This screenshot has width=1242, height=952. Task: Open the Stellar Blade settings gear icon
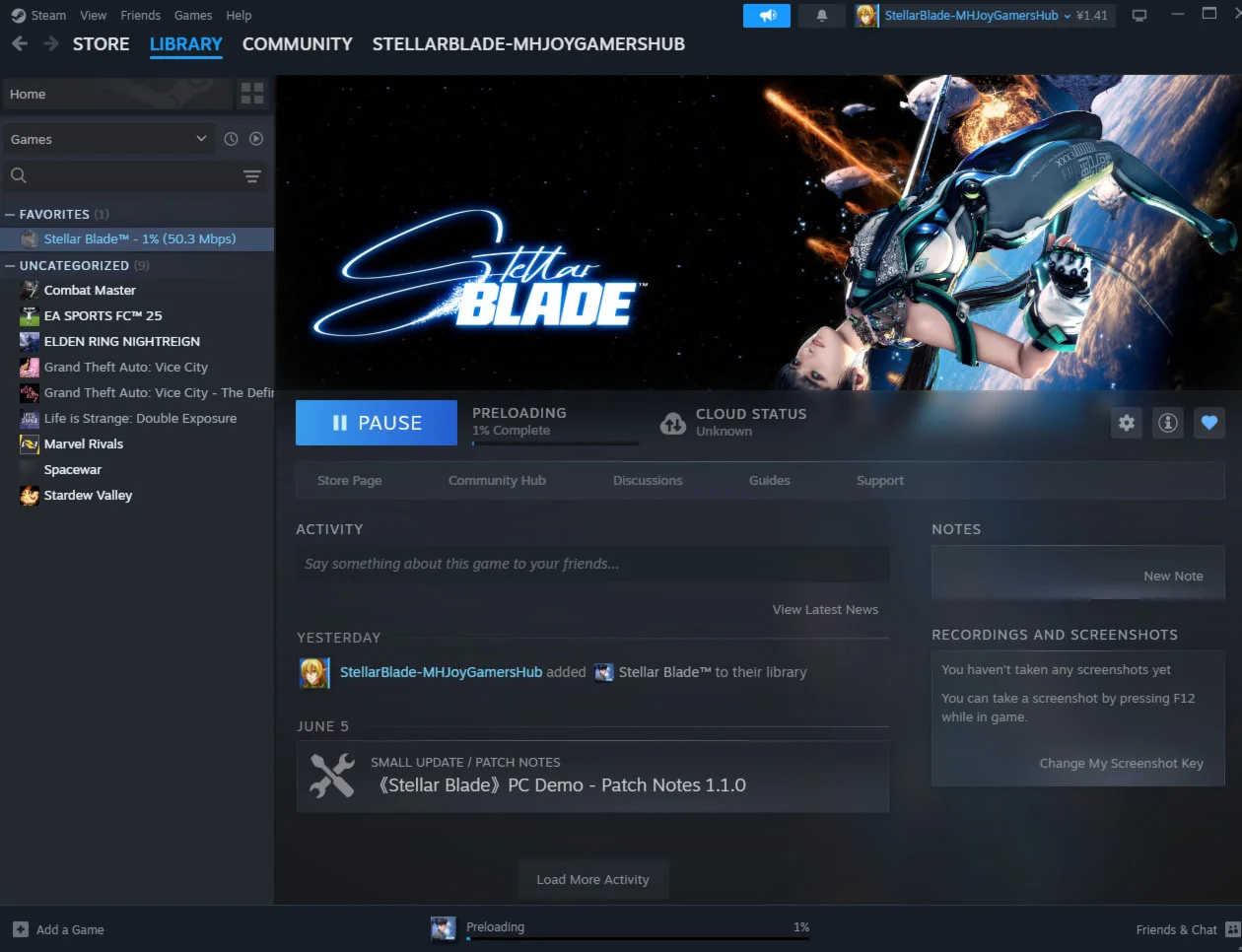point(1126,423)
